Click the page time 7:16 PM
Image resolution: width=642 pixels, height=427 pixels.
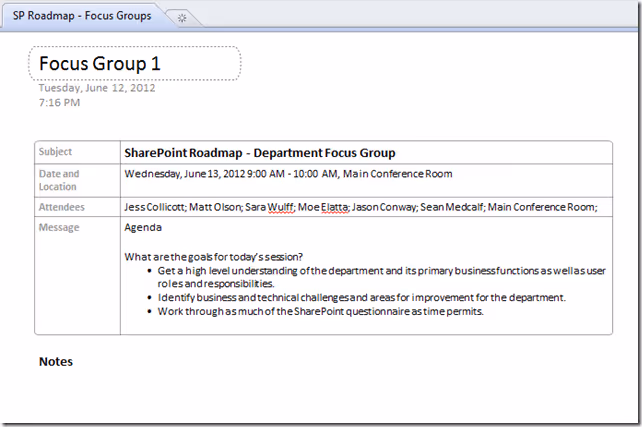coord(59,103)
